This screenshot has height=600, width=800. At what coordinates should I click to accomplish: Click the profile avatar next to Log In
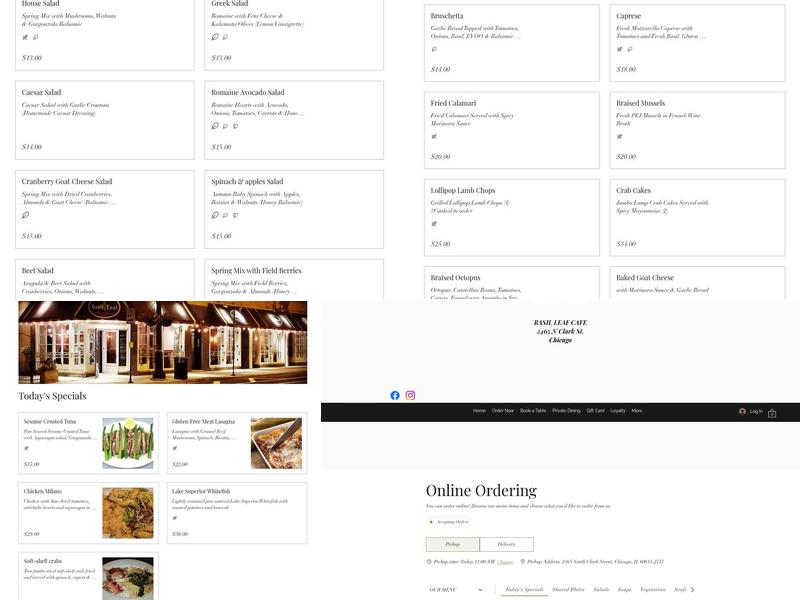point(742,410)
